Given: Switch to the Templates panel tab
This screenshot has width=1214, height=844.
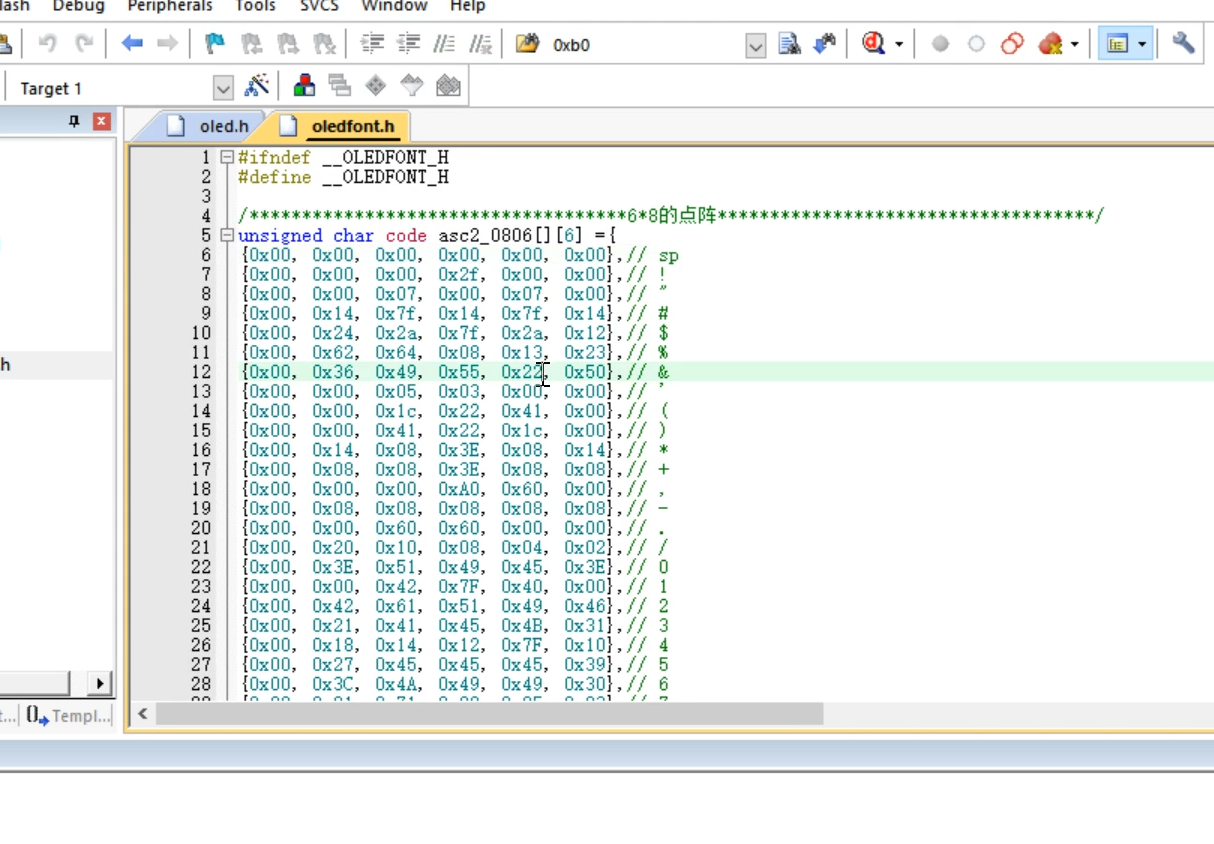Looking at the screenshot, I should tap(68, 715).
